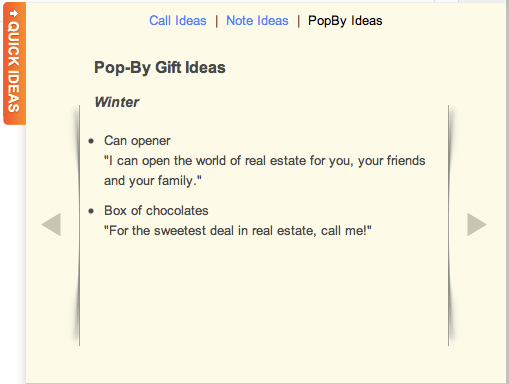Click the blank area below the gift list
Viewport: 509px width, 384px height.
click(x=263, y=293)
